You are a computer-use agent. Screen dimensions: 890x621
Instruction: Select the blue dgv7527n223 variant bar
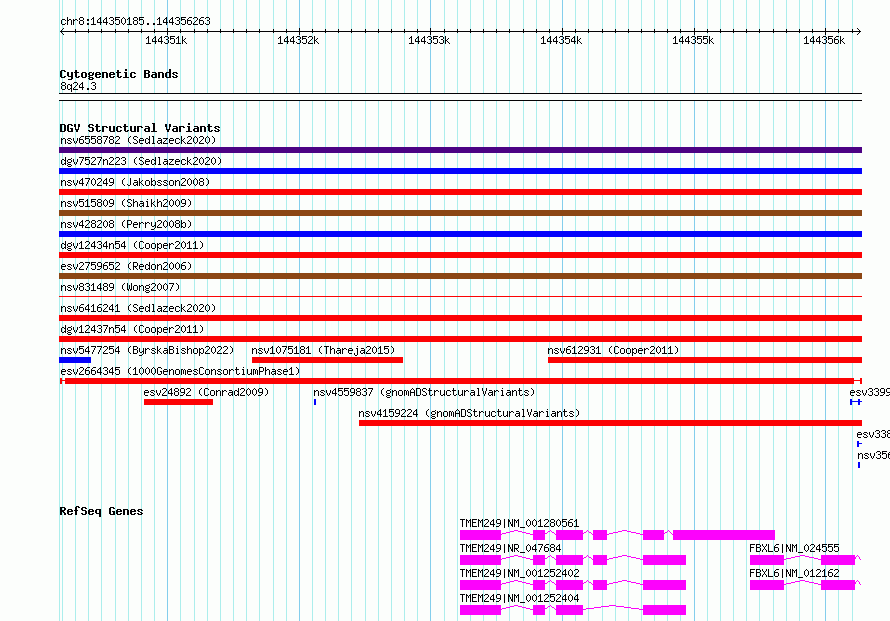point(460,171)
